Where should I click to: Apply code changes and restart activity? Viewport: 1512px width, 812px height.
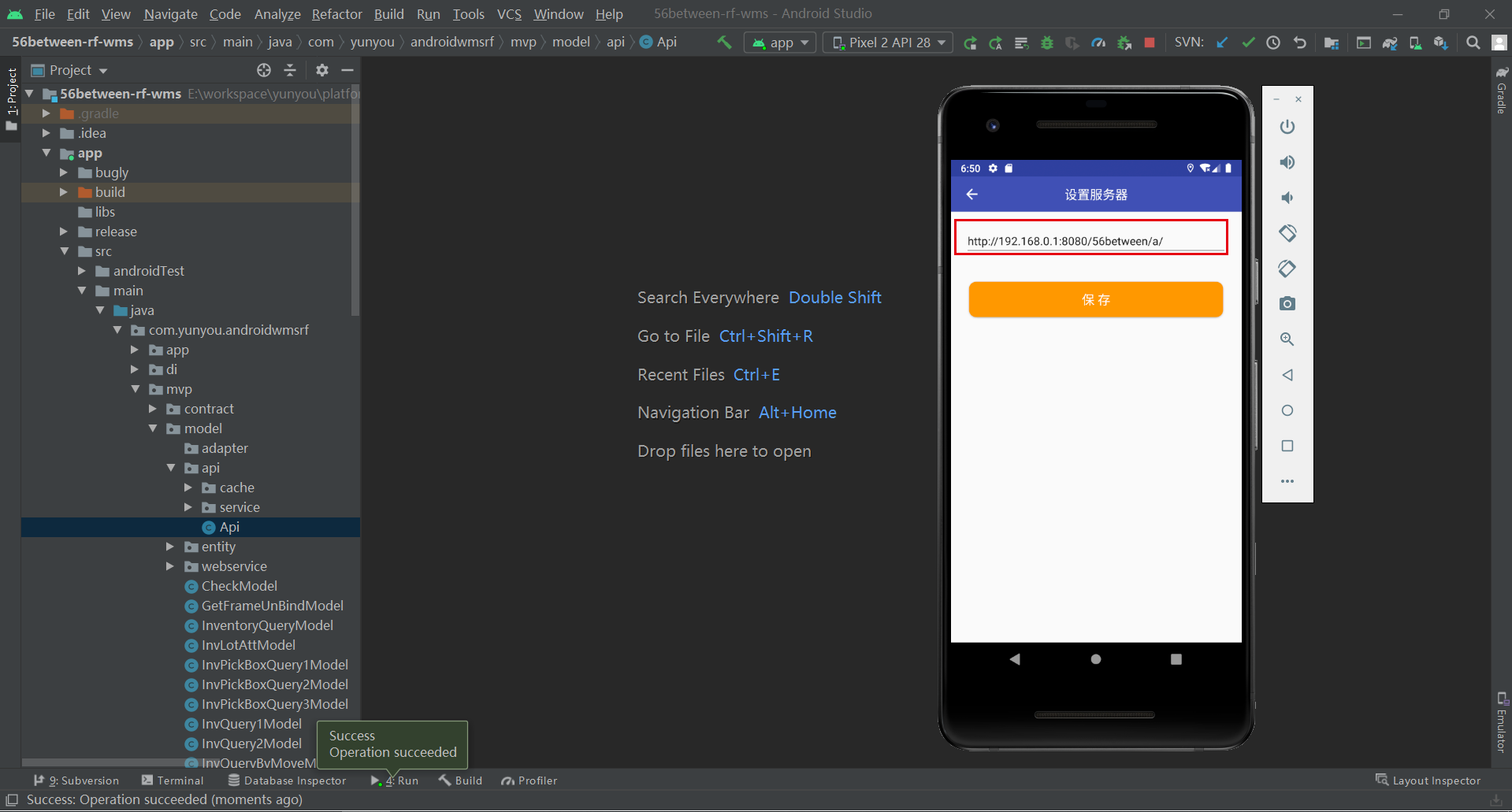pos(996,43)
